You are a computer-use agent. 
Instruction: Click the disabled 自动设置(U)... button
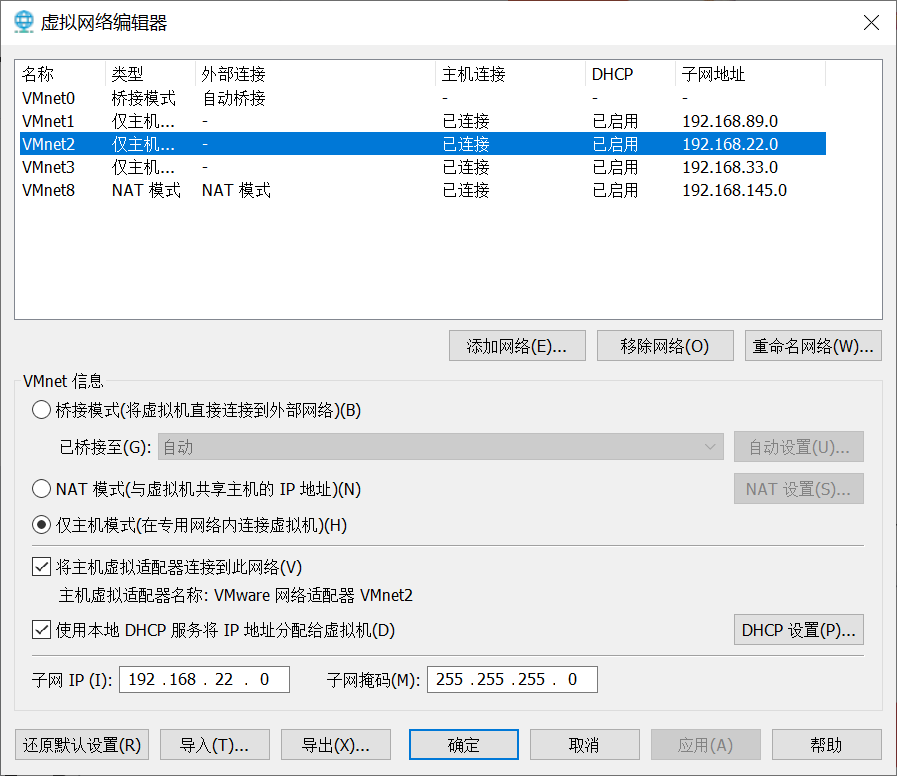pyautogui.click(x=799, y=447)
